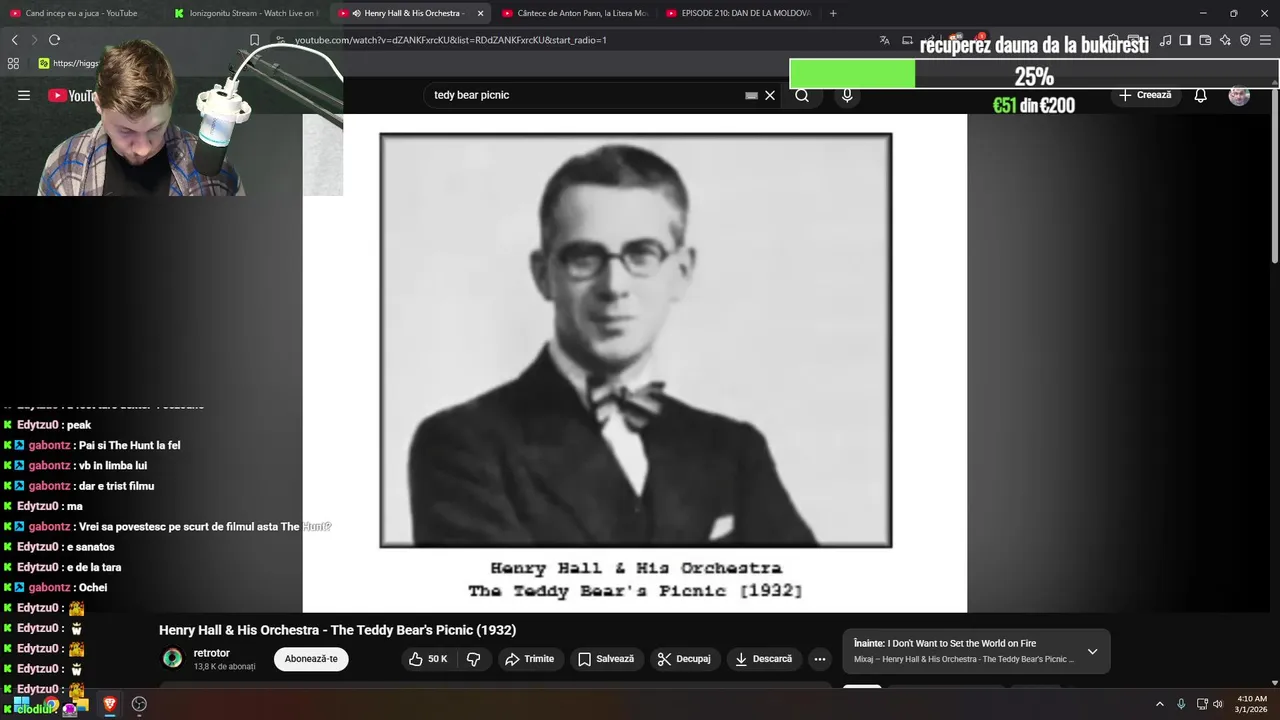Image resolution: width=1280 pixels, height=720 pixels.
Task: Go back with the browser back arrow
Action: pyautogui.click(x=14, y=40)
